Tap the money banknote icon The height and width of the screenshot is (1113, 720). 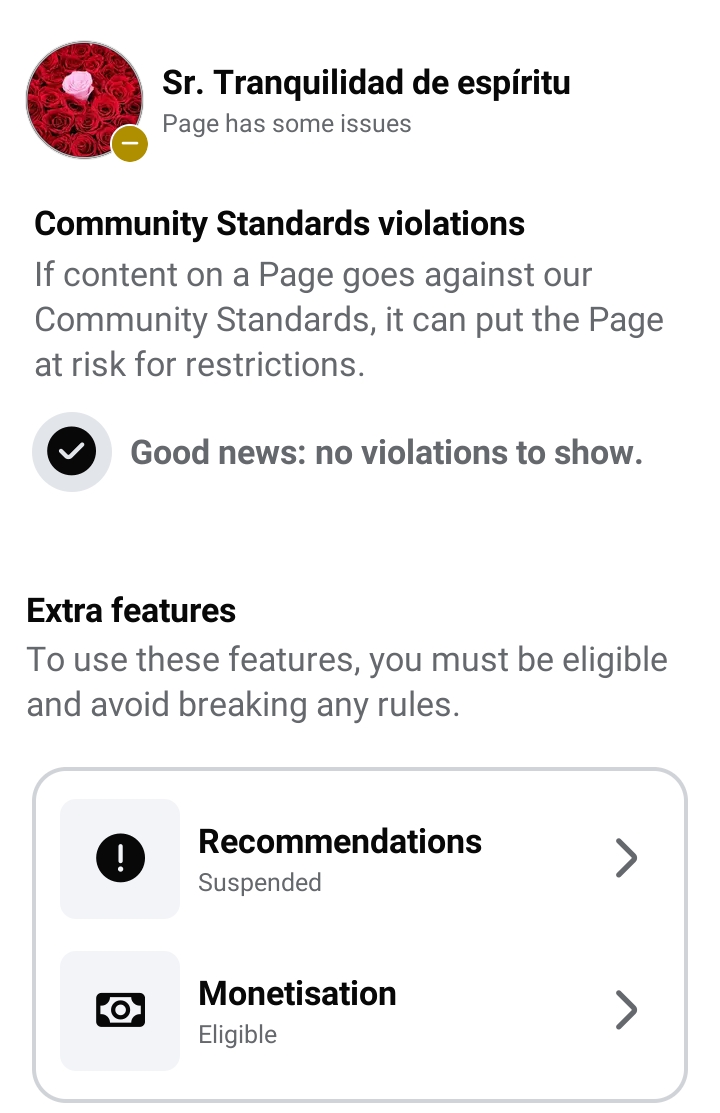[120, 1009]
